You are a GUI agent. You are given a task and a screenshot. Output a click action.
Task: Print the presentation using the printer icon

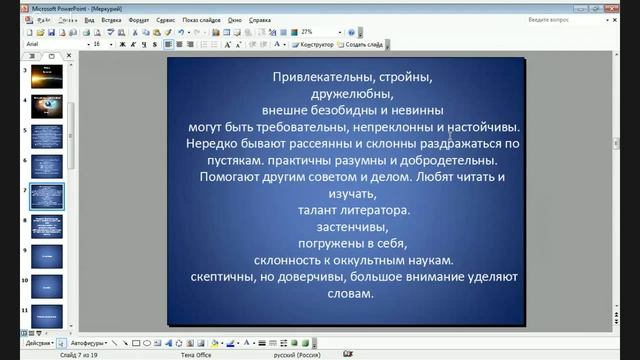[86, 32]
